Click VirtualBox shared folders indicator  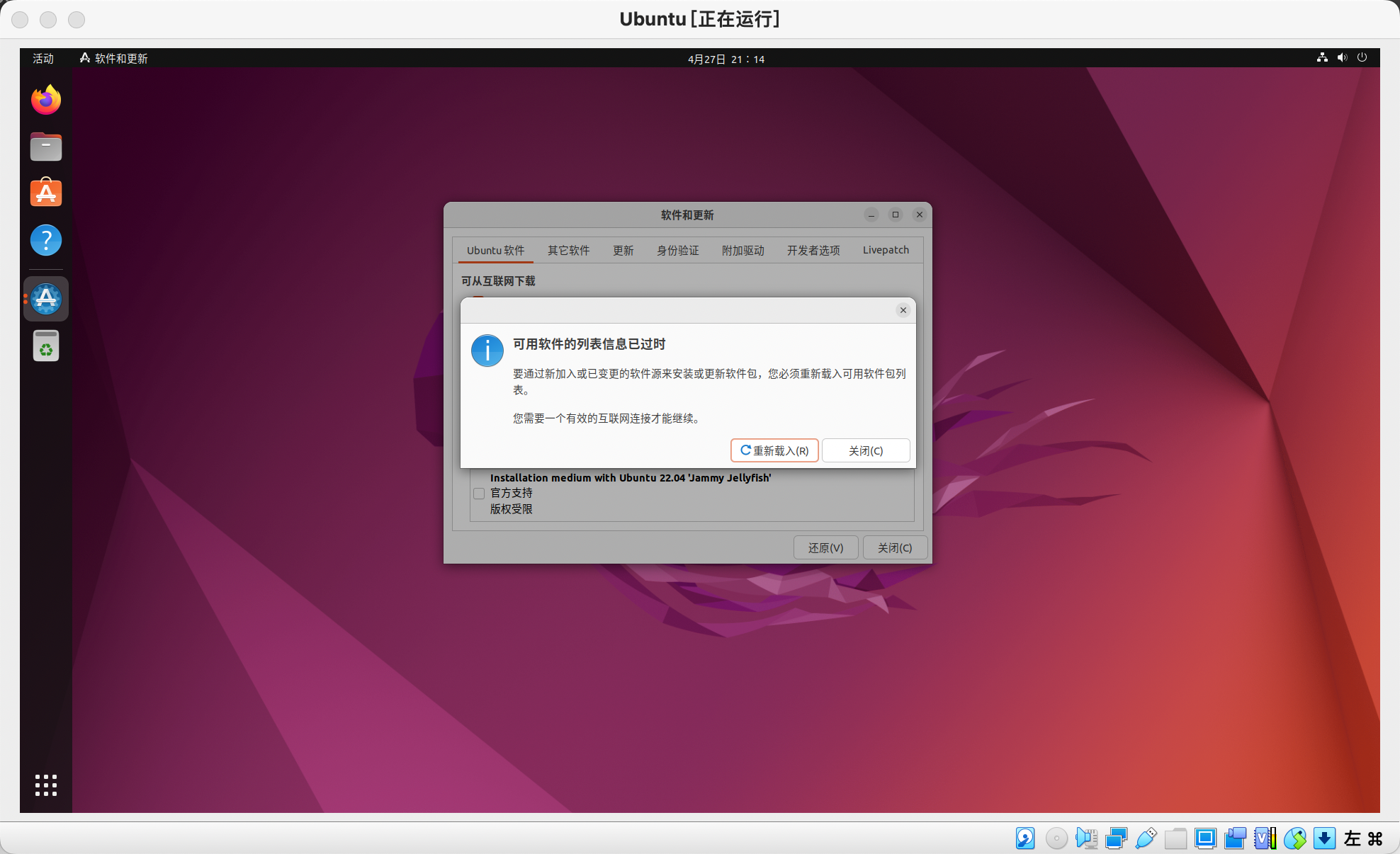point(1175,838)
